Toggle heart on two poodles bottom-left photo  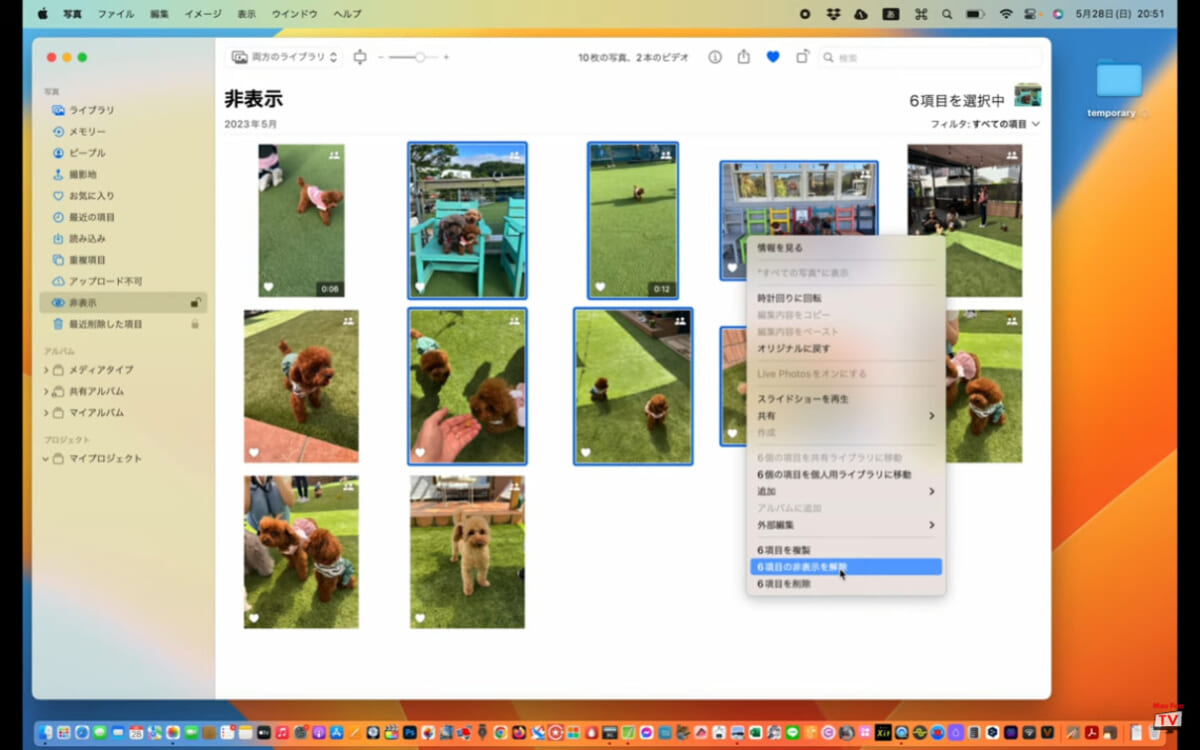click(x=254, y=618)
